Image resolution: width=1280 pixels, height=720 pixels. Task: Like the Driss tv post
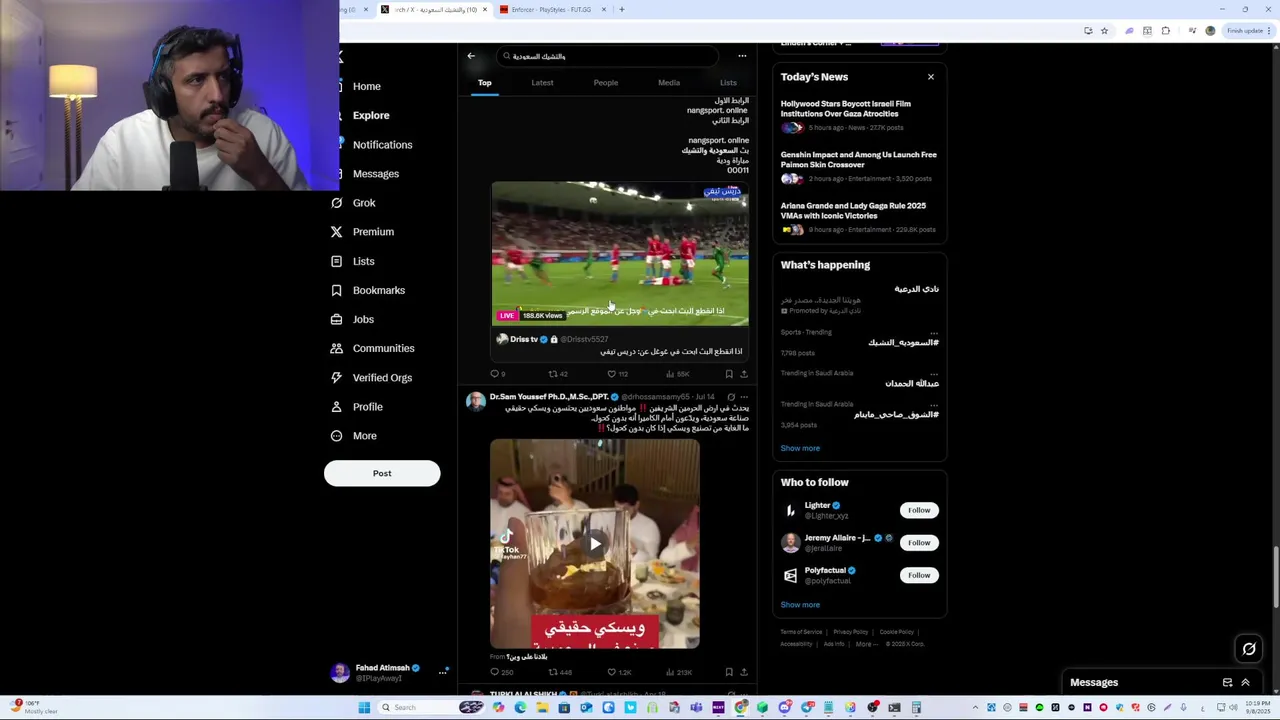click(612, 374)
